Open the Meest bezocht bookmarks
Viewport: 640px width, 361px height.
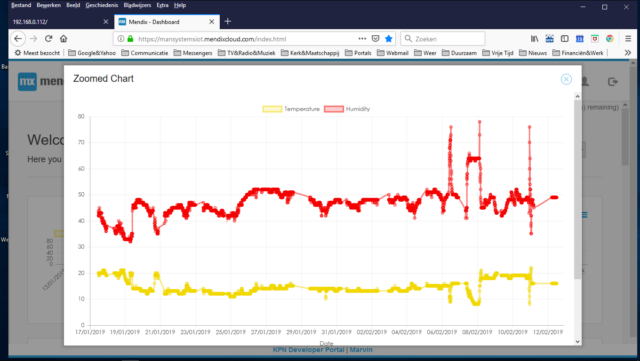pos(37,53)
